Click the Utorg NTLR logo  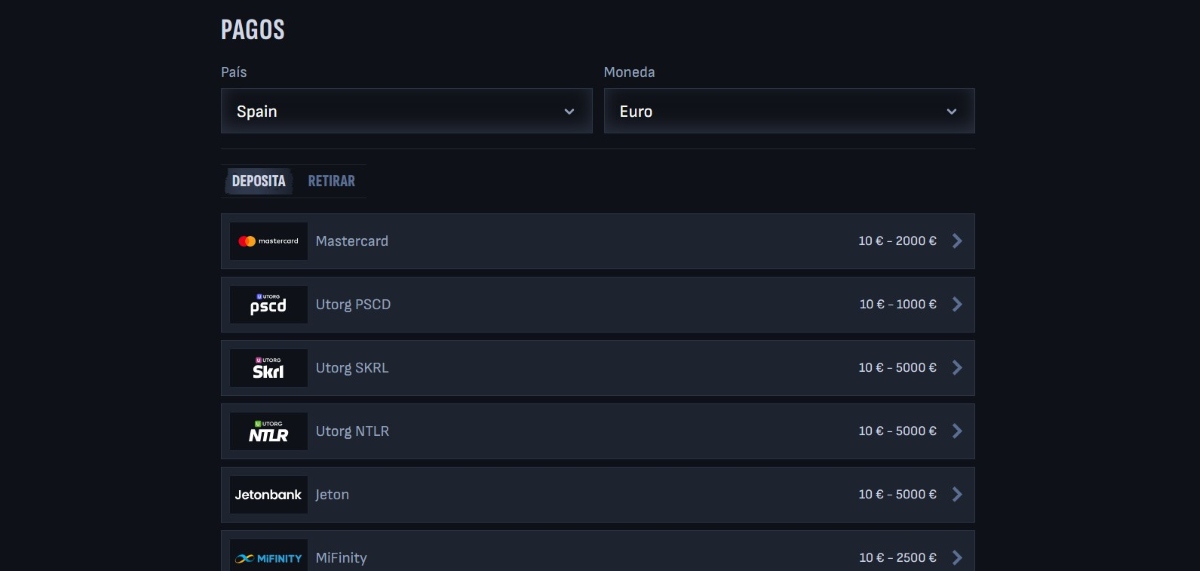268,431
